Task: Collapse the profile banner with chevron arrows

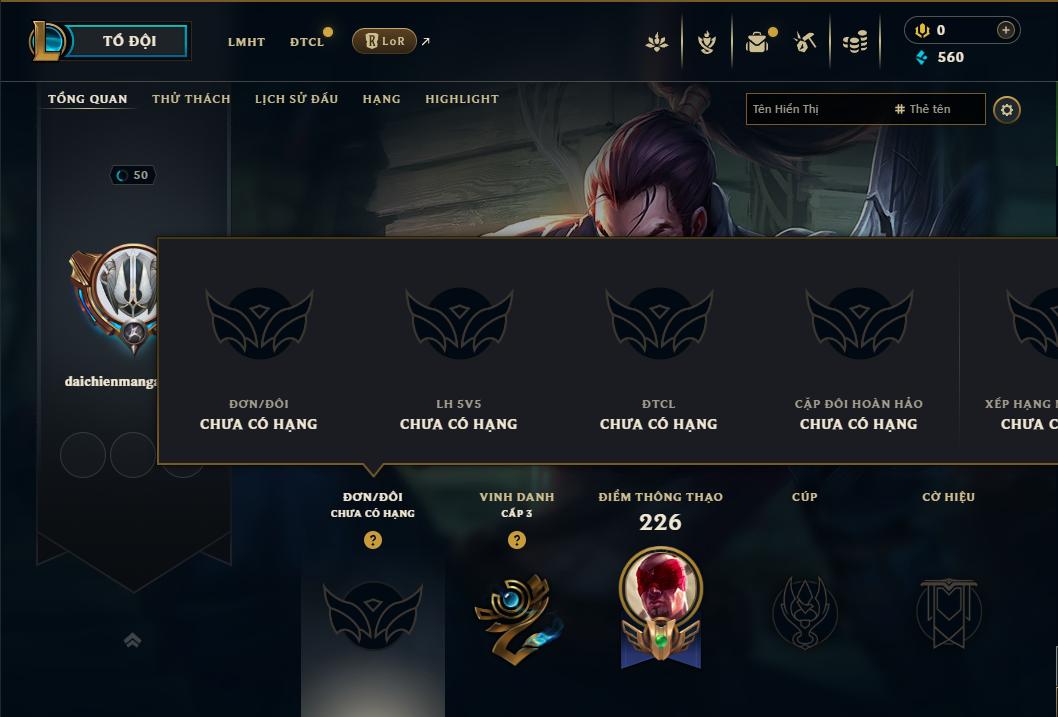Action: coord(132,640)
